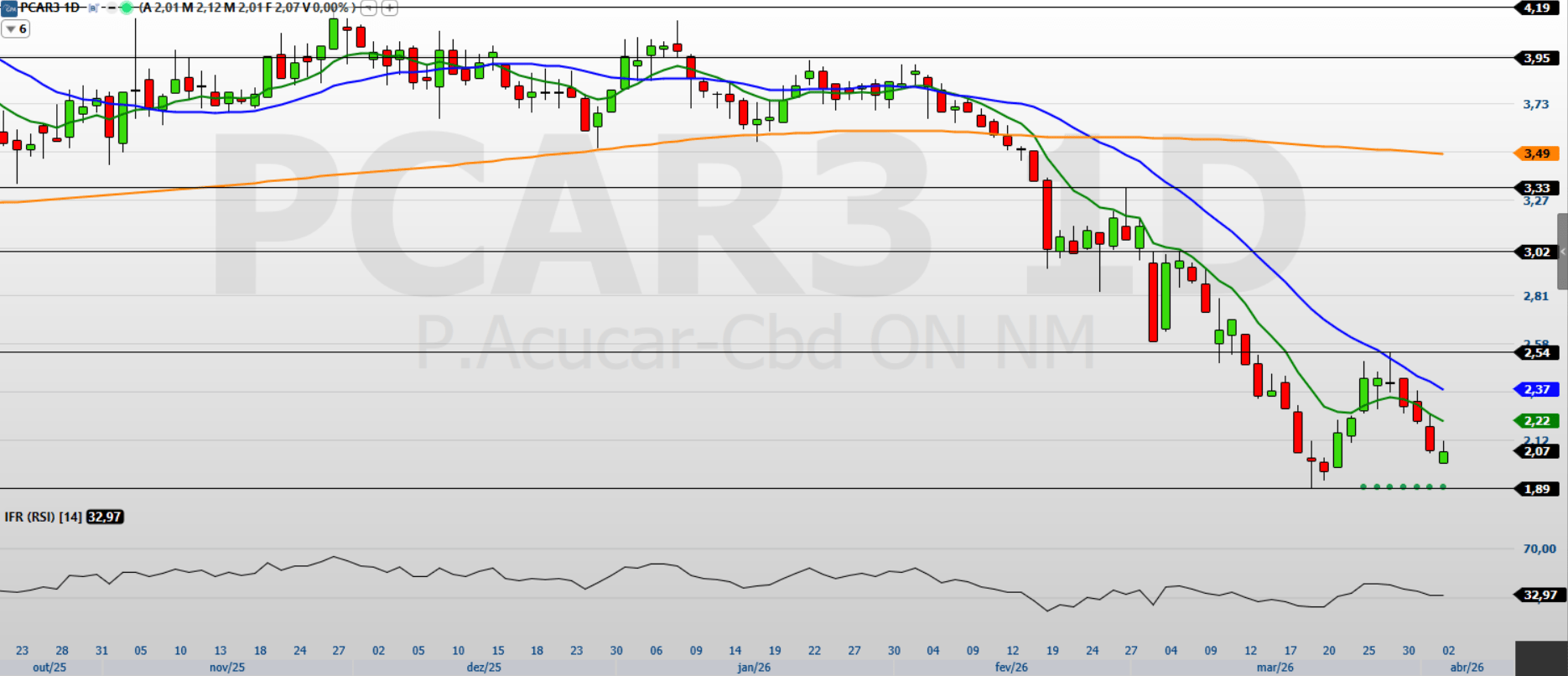
Task: Click the IFR (RSI) [14] indicator label
Action: (43, 517)
